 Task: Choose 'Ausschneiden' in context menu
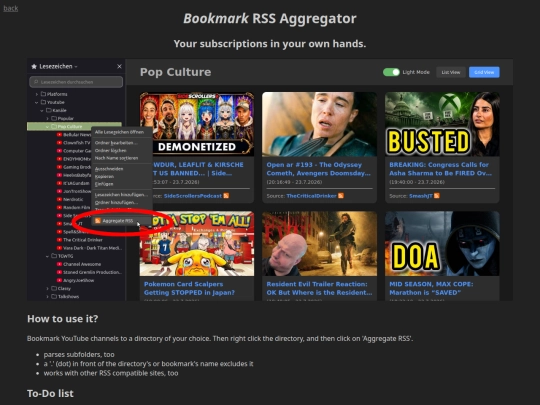(x=109, y=169)
